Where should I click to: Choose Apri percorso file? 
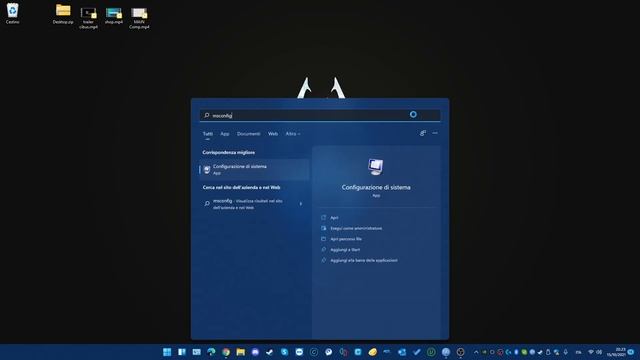(346, 239)
